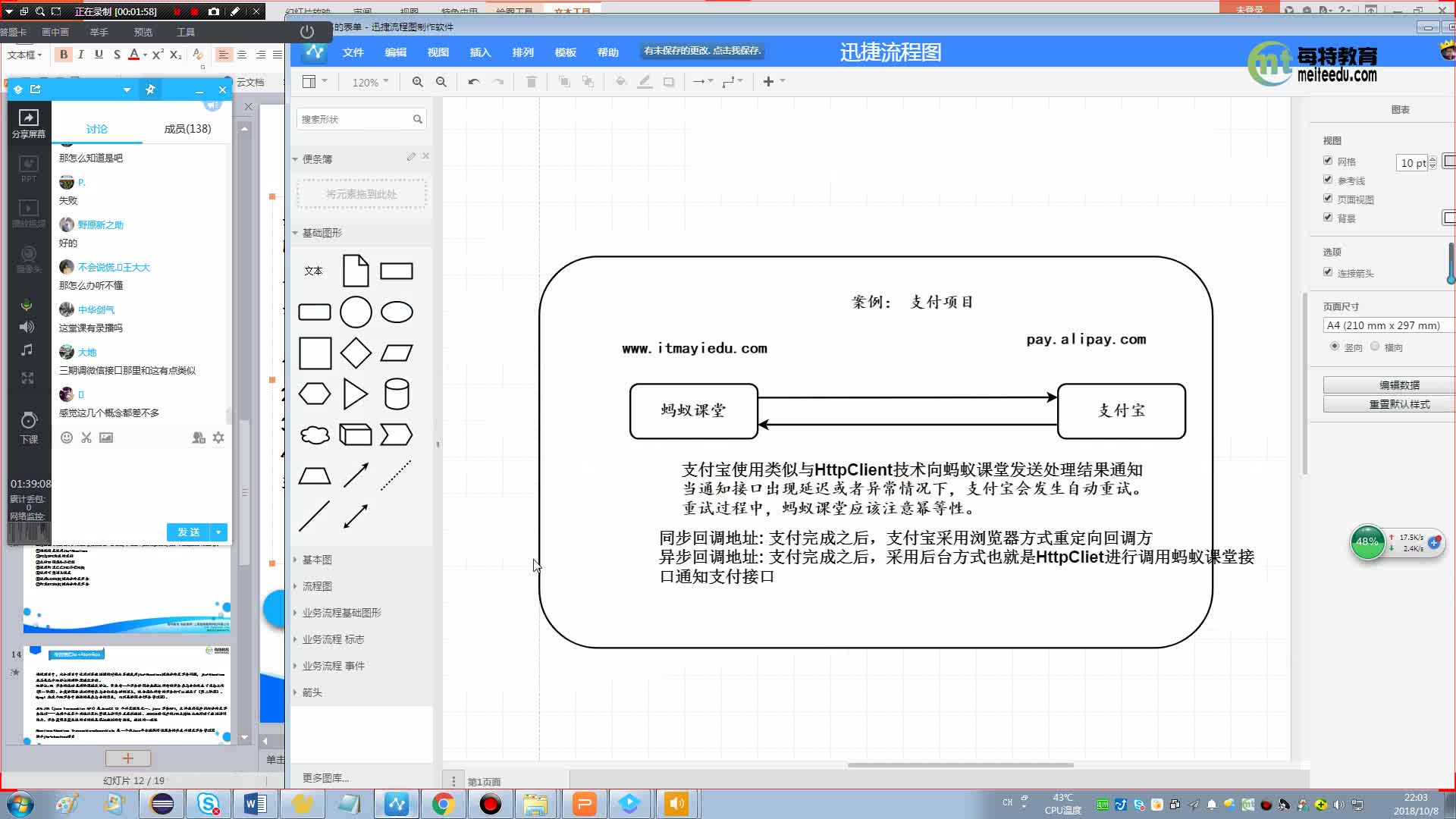Open the 视图 menu

(438, 52)
